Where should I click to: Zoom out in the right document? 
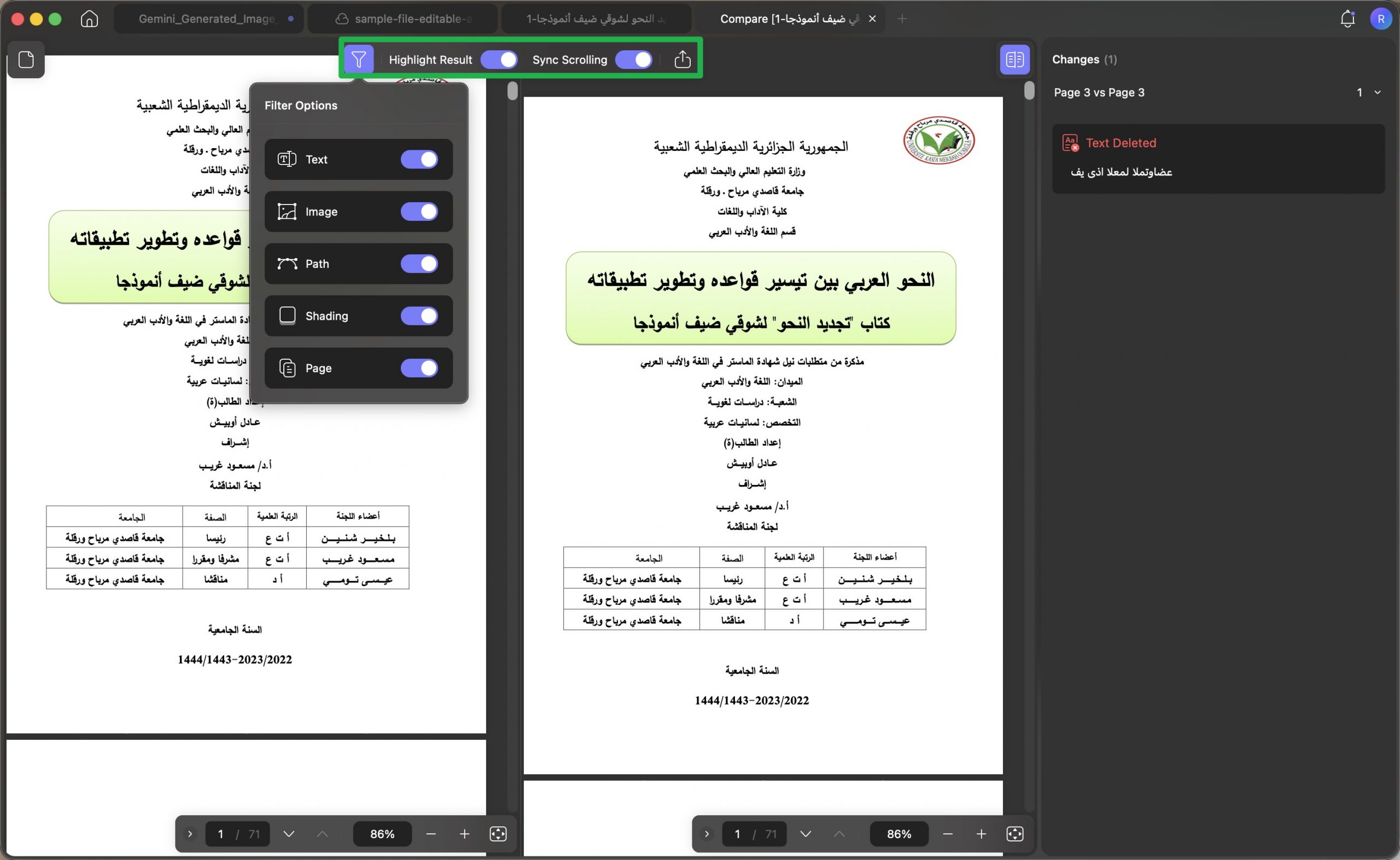947,834
